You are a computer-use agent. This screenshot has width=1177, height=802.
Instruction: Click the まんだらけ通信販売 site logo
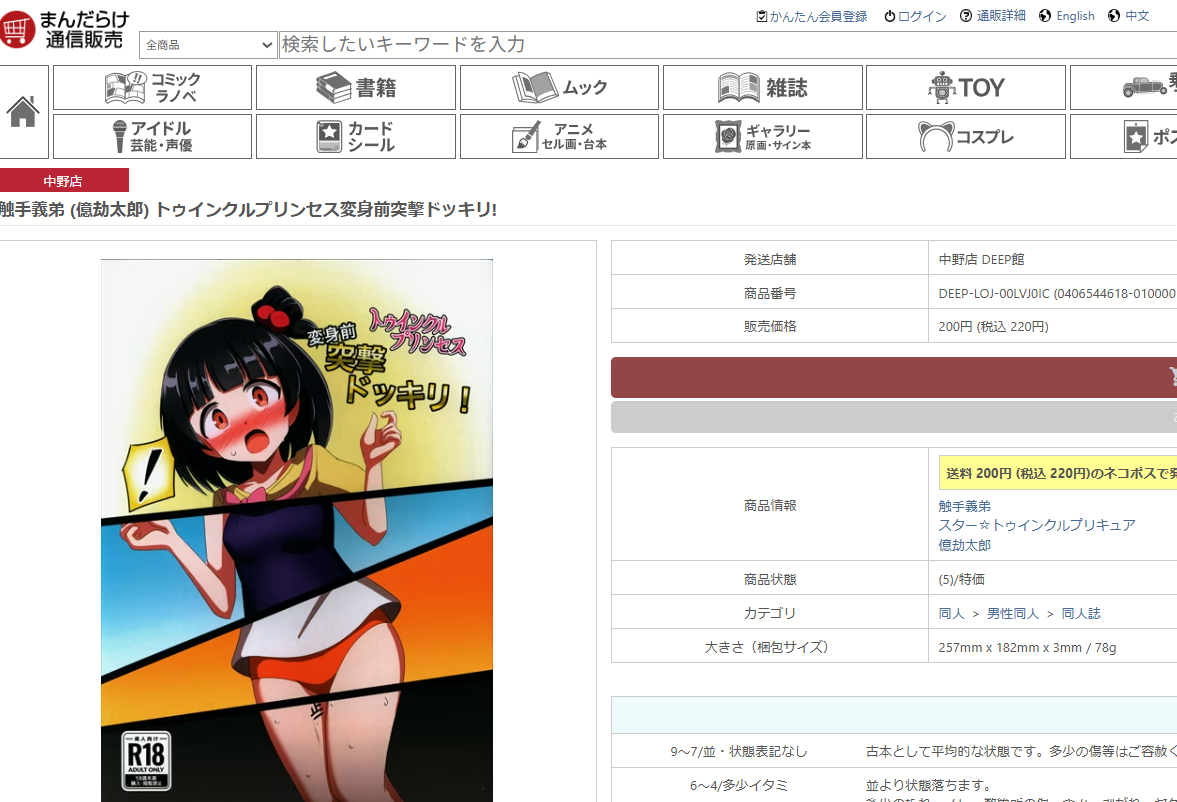[x=65, y=30]
